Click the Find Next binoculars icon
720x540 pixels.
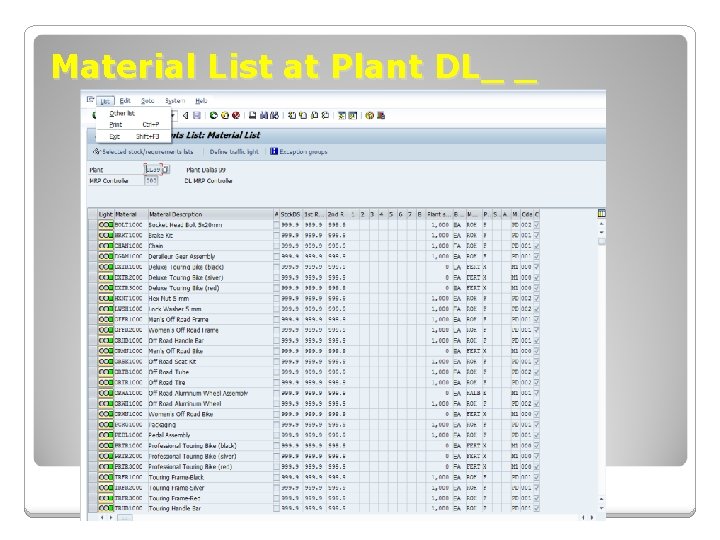274,116
